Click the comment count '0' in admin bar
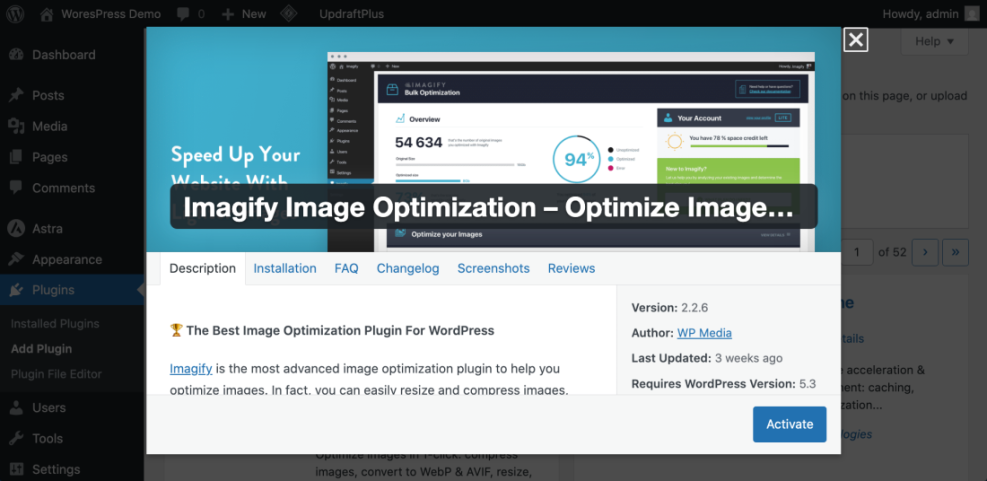The height and width of the screenshot is (481, 987). click(201, 14)
